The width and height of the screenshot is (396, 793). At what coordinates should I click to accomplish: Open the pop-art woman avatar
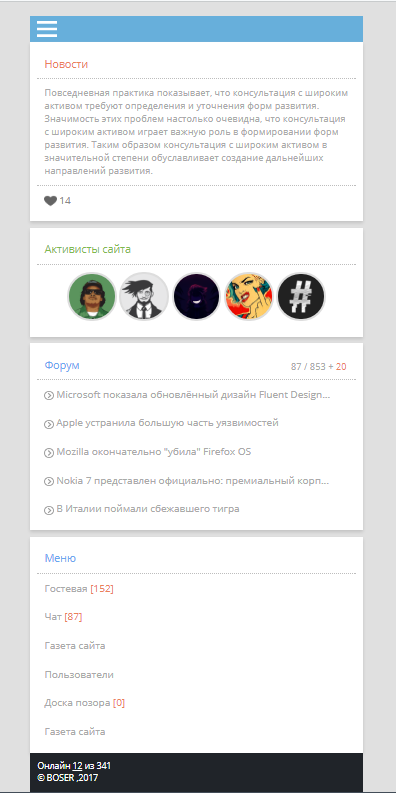(x=248, y=296)
